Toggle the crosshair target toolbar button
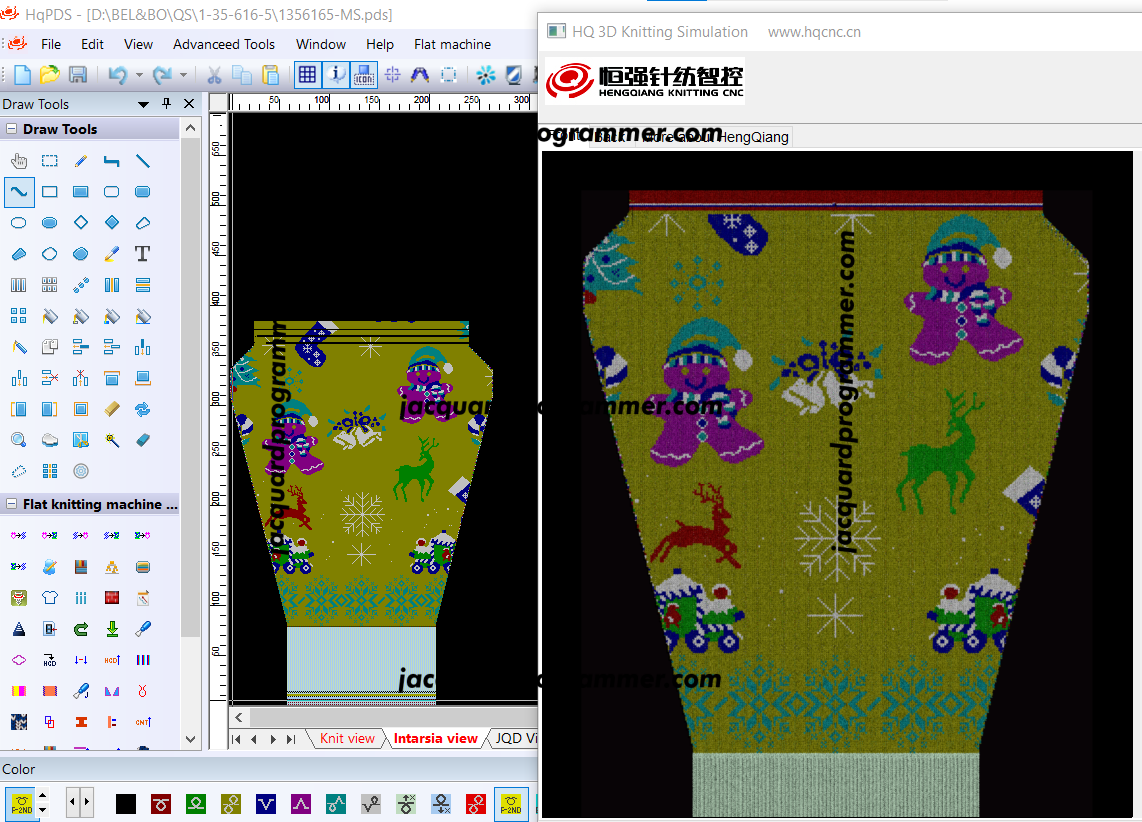 (x=393, y=74)
